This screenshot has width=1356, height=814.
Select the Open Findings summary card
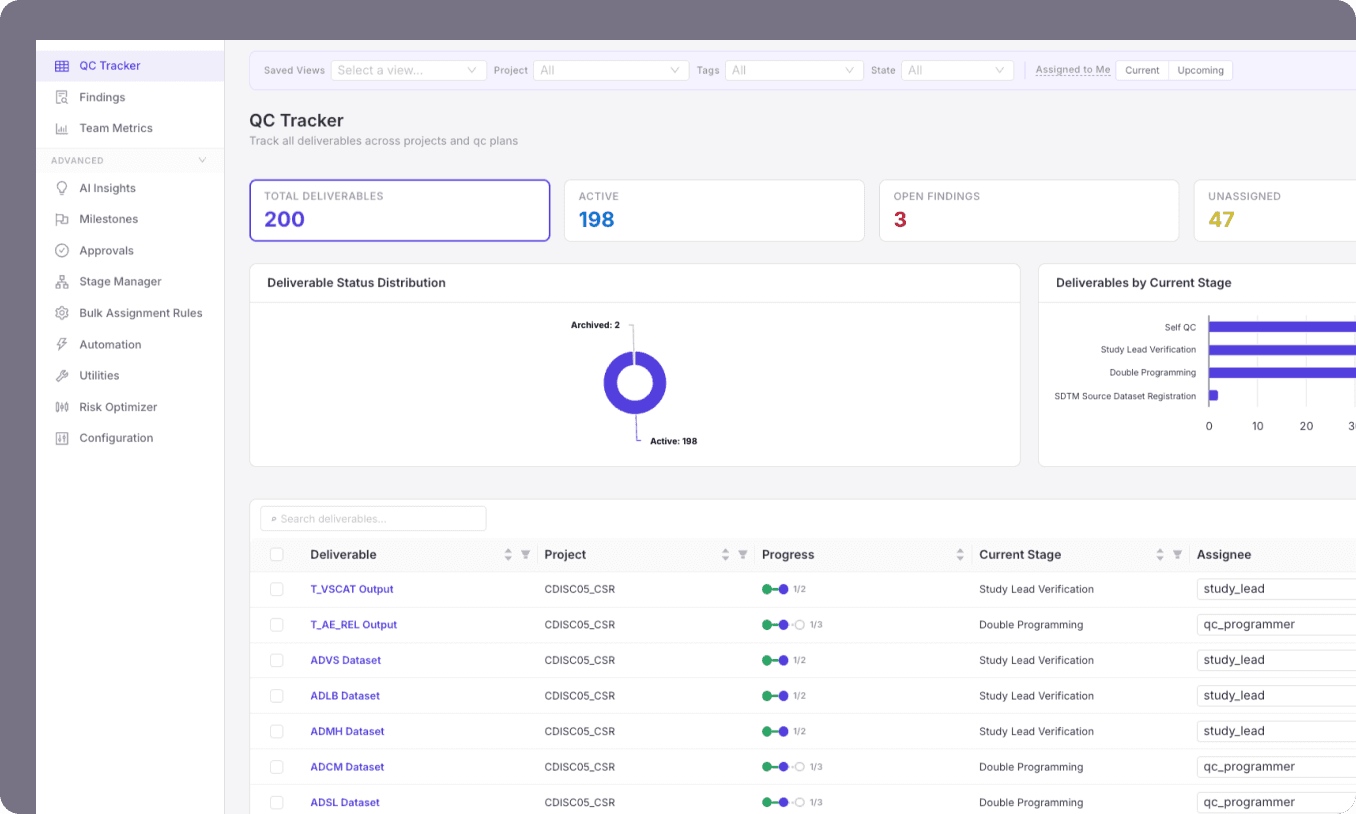coord(1029,210)
